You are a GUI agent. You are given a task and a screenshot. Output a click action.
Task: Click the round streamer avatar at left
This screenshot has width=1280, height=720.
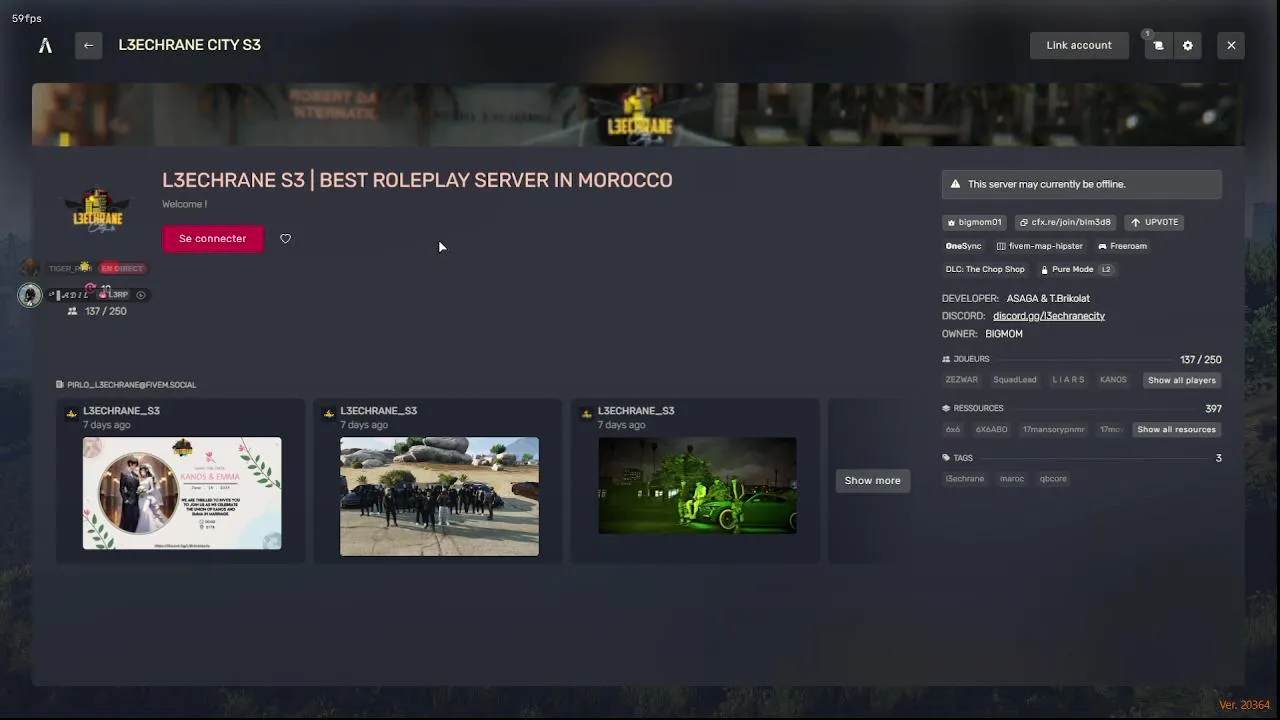point(30,295)
